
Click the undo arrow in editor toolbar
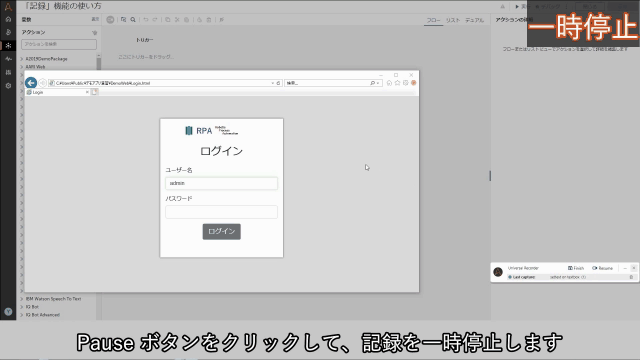point(146,20)
